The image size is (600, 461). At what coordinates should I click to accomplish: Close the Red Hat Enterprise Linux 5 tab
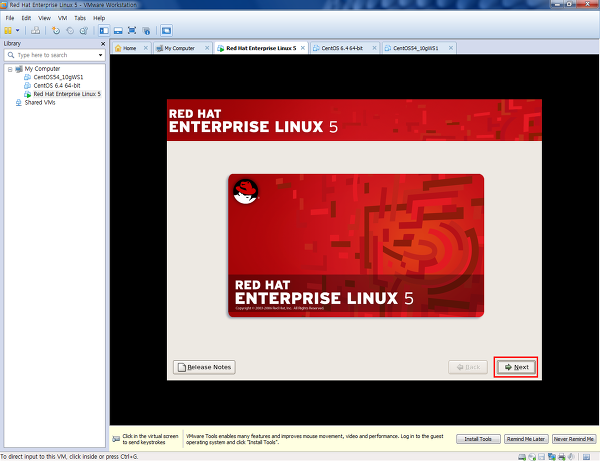pos(303,48)
